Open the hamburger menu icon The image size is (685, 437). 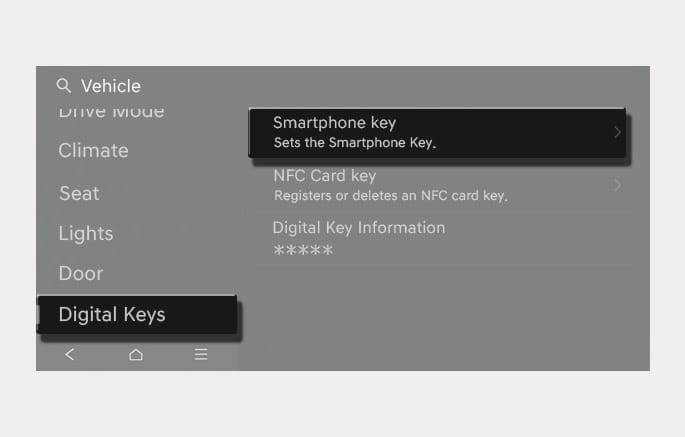coord(201,354)
